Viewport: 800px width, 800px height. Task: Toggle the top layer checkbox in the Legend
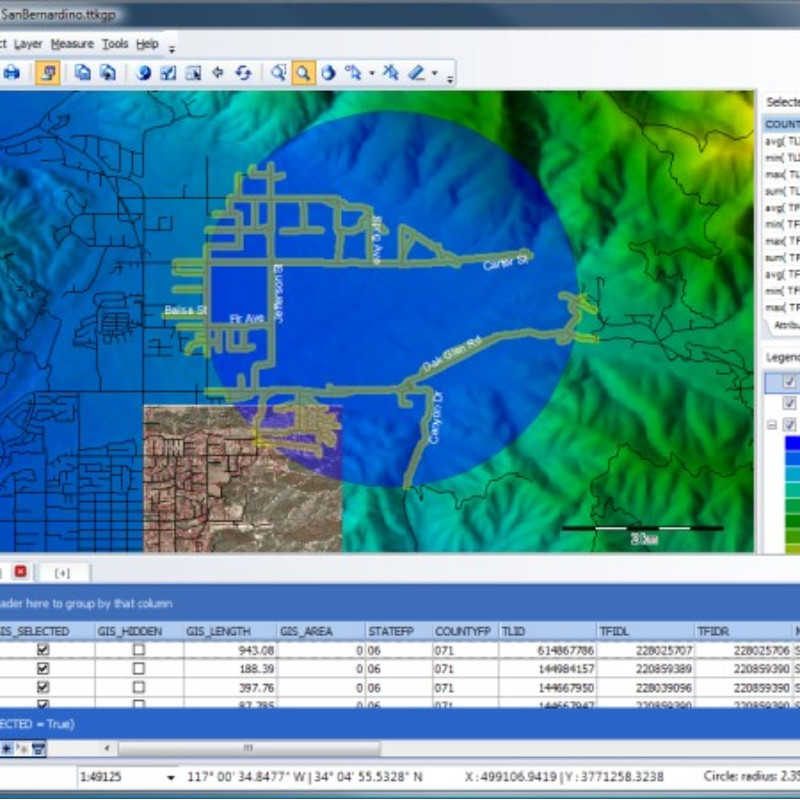pos(788,381)
